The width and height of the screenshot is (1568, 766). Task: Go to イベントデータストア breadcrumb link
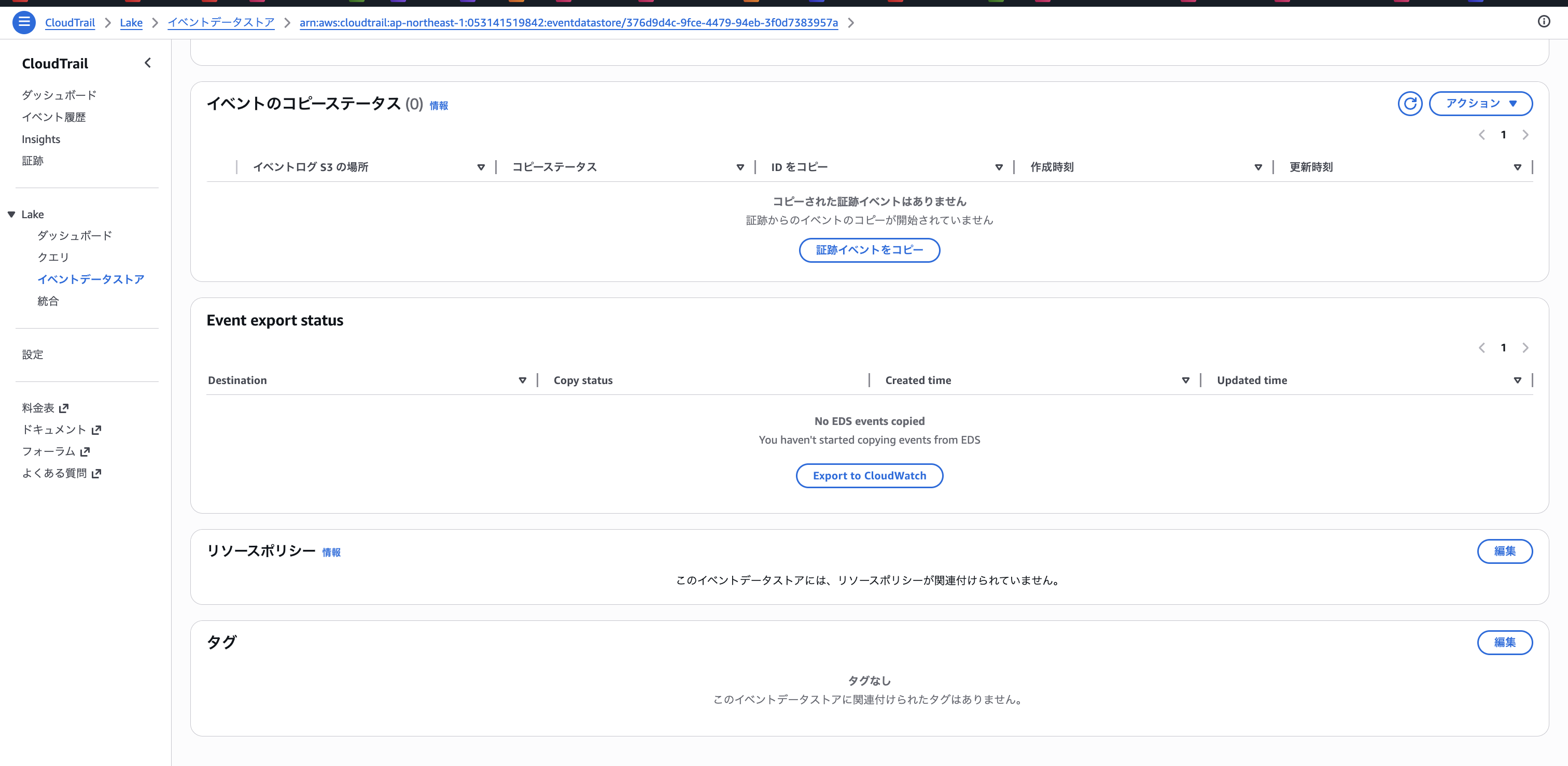[x=221, y=22]
